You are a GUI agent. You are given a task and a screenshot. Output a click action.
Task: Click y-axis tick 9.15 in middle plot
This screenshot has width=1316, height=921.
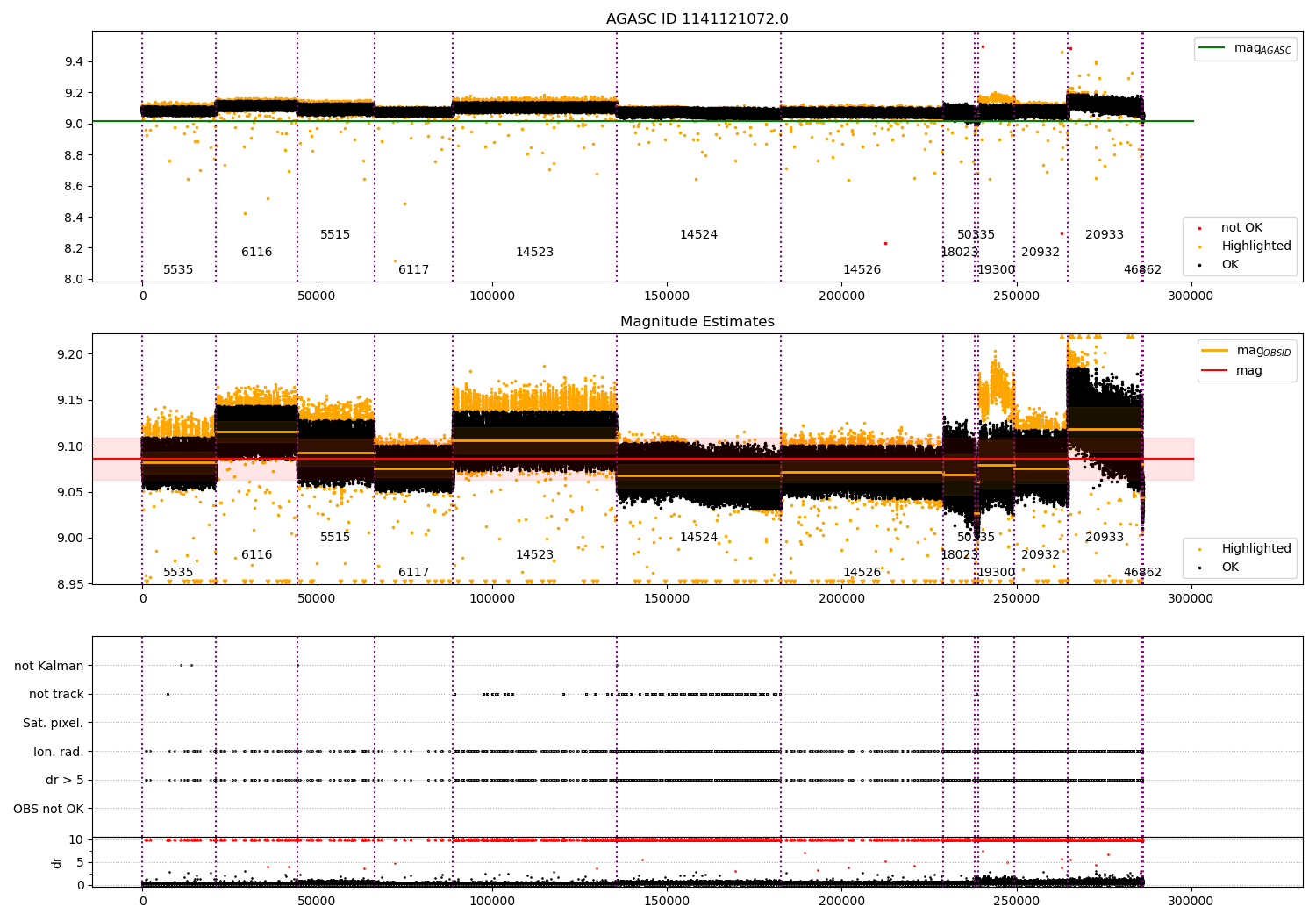(69, 401)
